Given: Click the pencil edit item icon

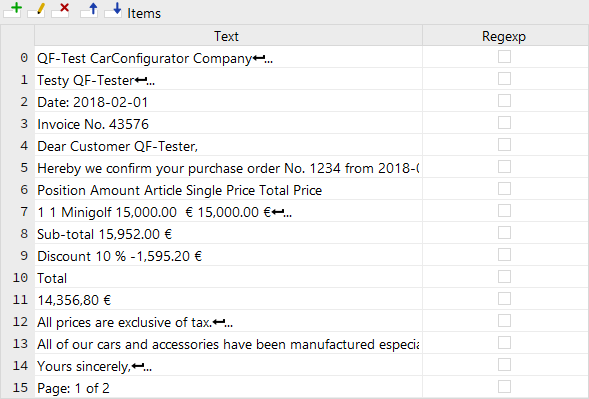Looking at the screenshot, I should pos(36,10).
